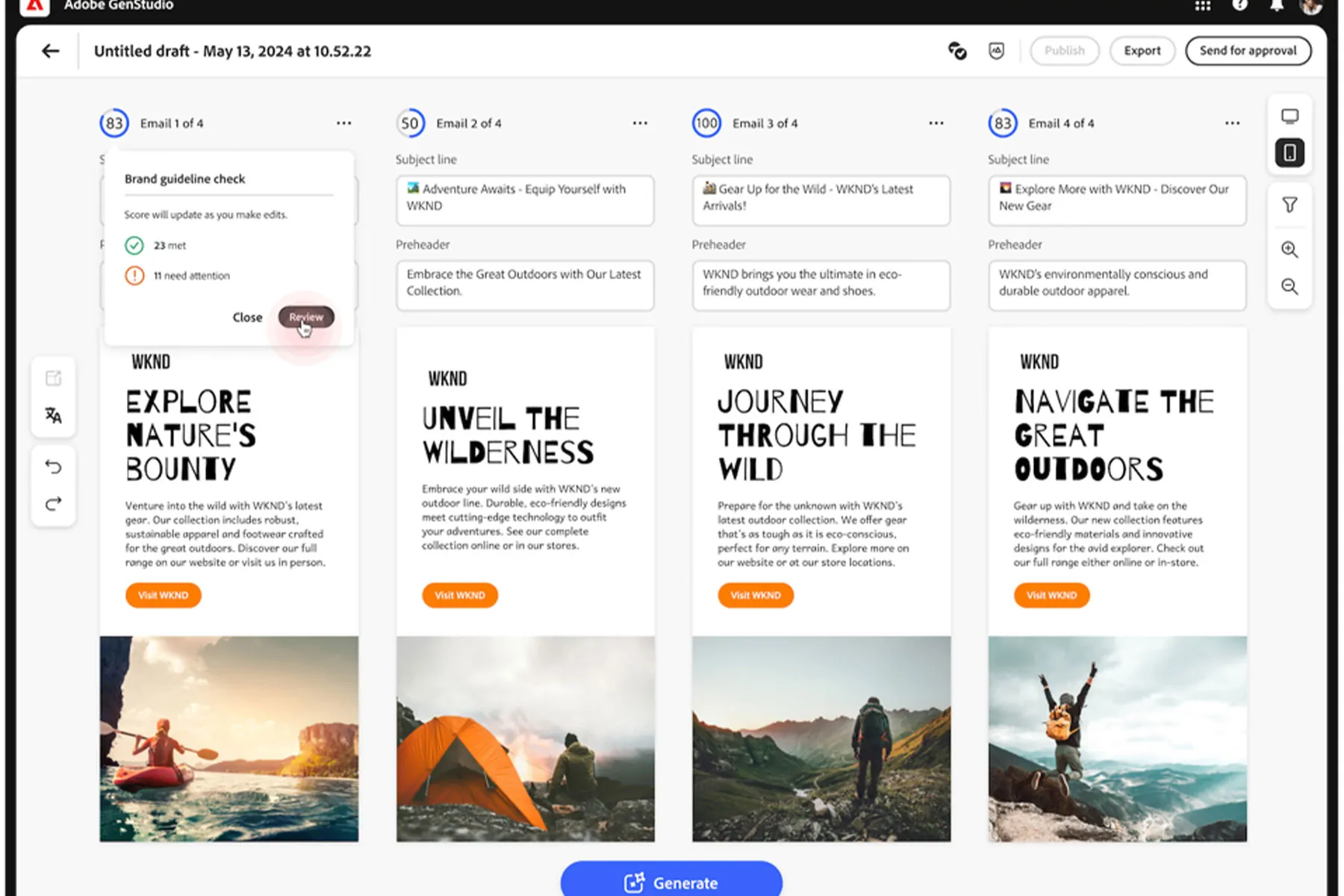Redo the last change

point(53,504)
